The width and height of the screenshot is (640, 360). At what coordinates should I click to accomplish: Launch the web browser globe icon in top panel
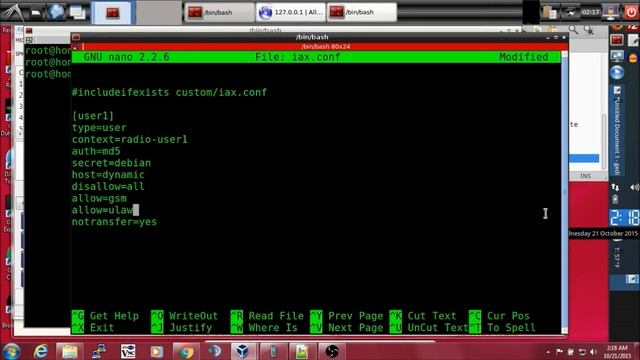pos(56,12)
